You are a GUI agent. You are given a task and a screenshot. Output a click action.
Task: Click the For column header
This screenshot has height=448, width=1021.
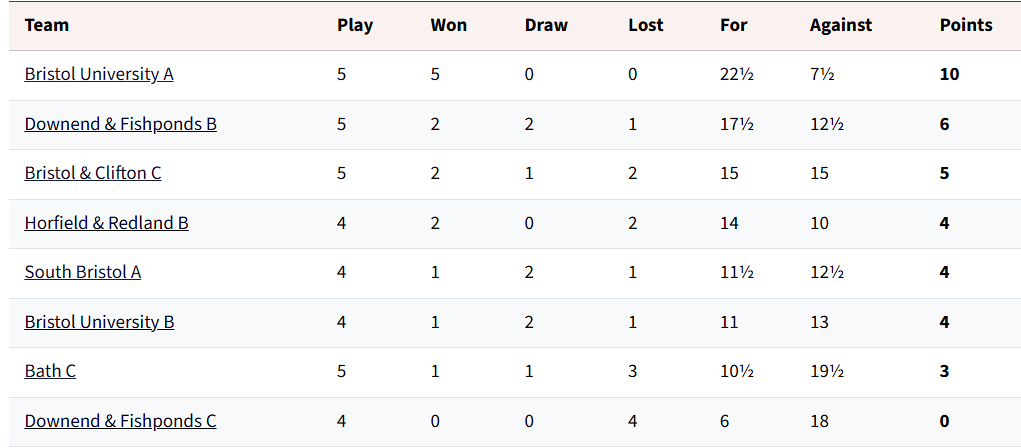[x=734, y=25]
